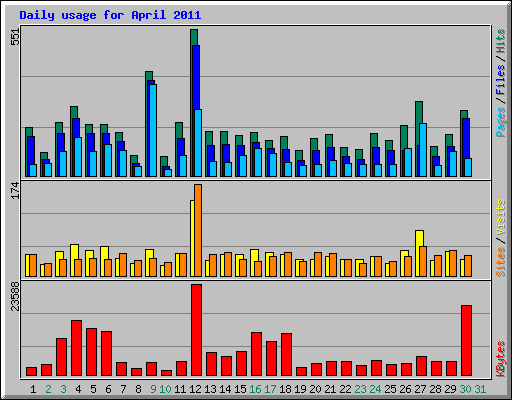Viewport: 512px width, 400px height.
Task: Click day 8 on the x-axis
Action: click(138, 389)
